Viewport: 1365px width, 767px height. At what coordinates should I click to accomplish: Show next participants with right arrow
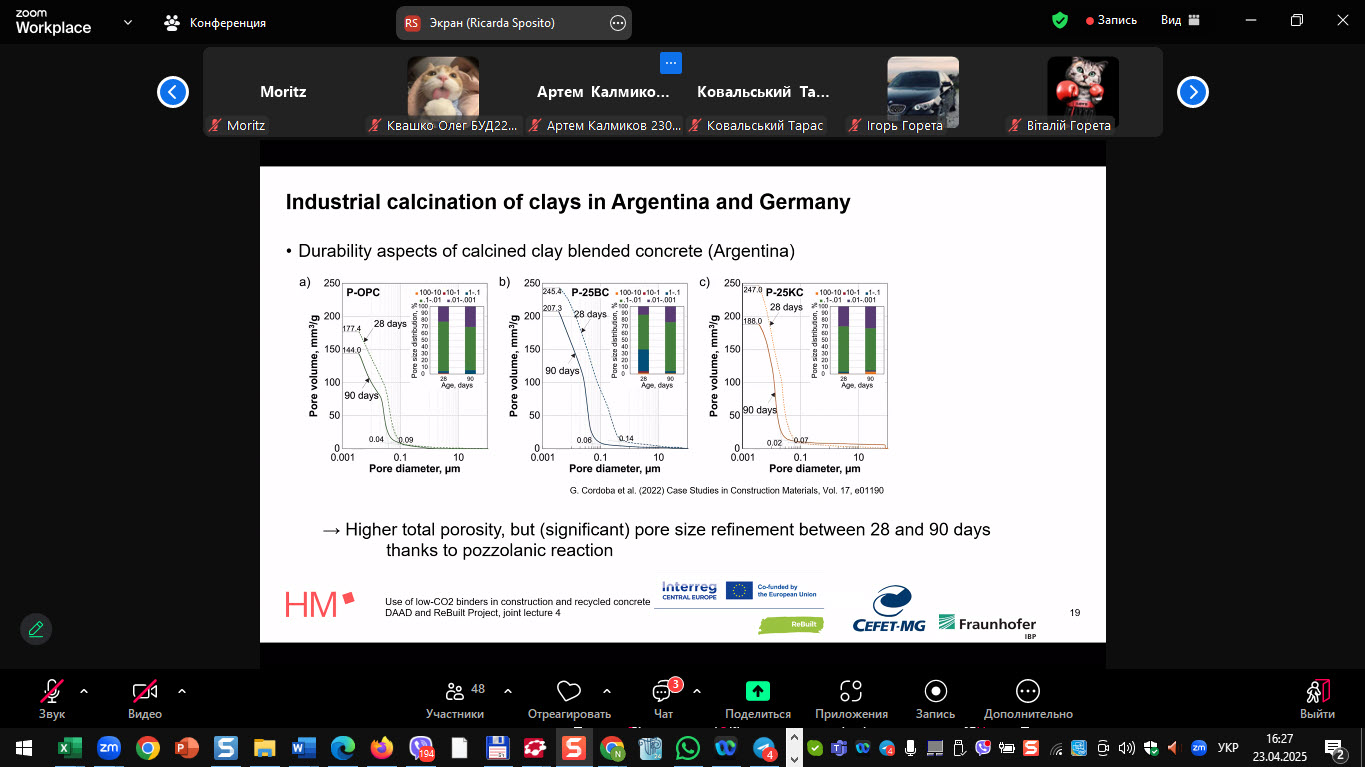pyautogui.click(x=1193, y=92)
